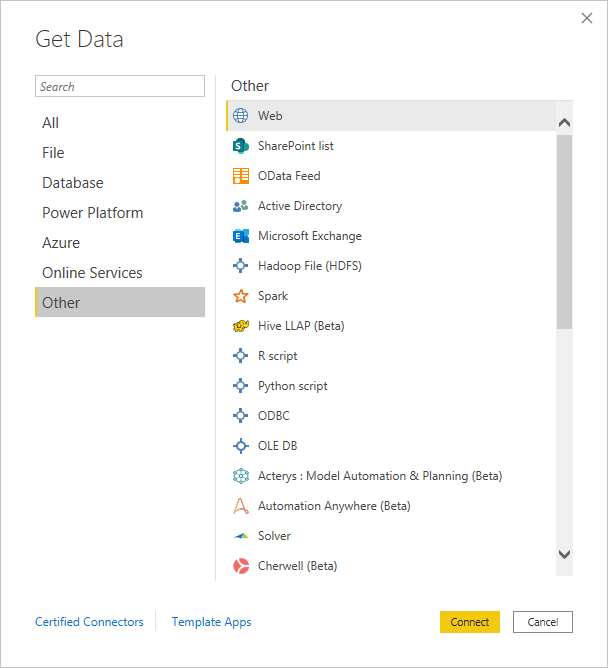Open the Database category
The height and width of the screenshot is (668, 608).
click(x=120, y=183)
